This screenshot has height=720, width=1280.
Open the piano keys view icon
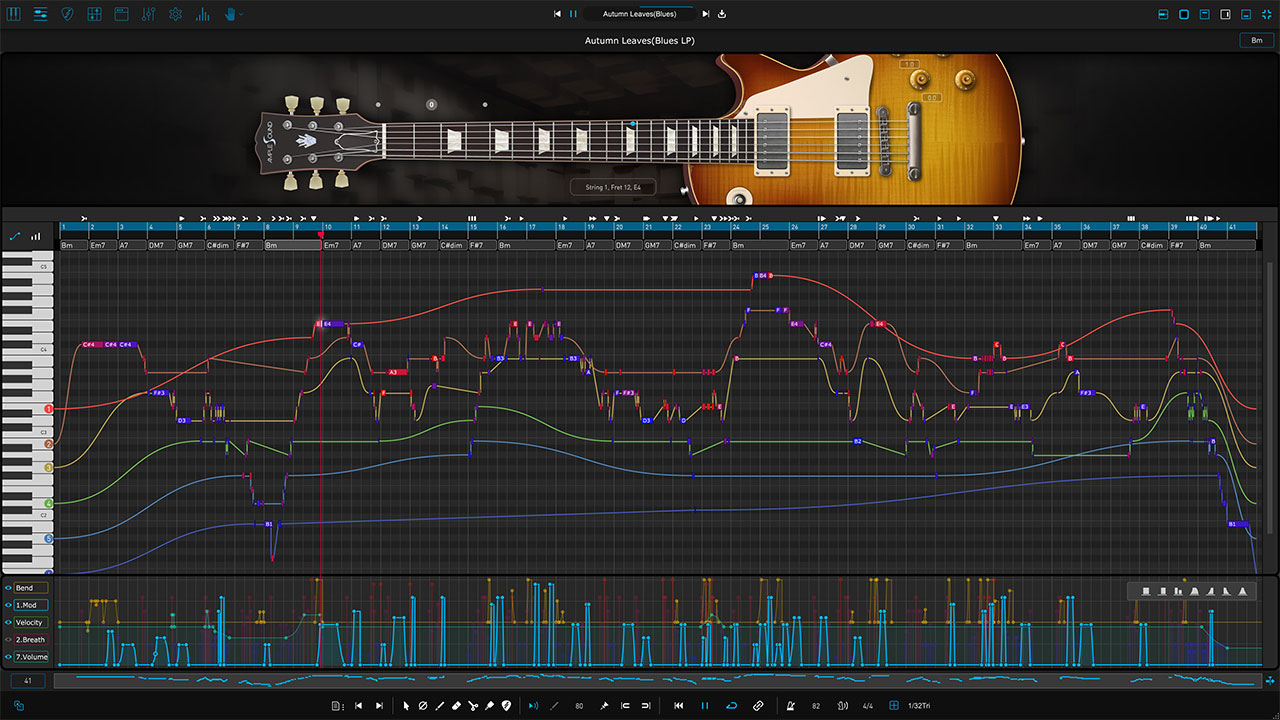[14, 14]
